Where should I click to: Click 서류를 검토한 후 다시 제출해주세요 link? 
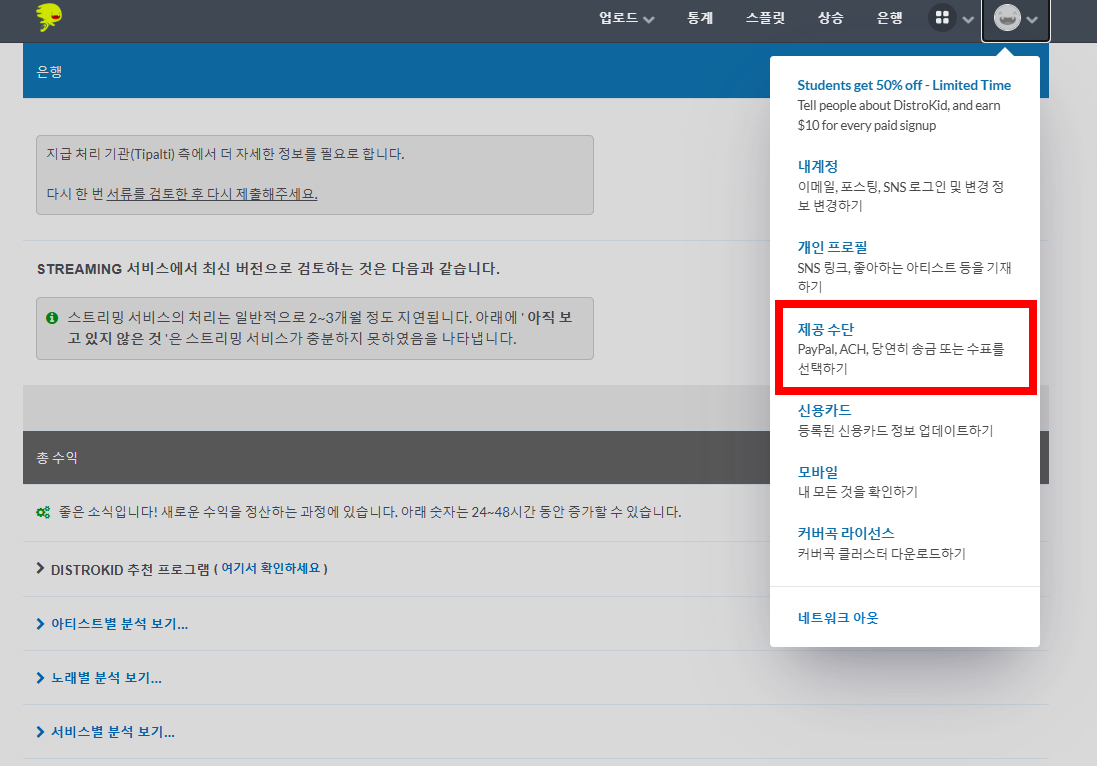tap(212, 194)
